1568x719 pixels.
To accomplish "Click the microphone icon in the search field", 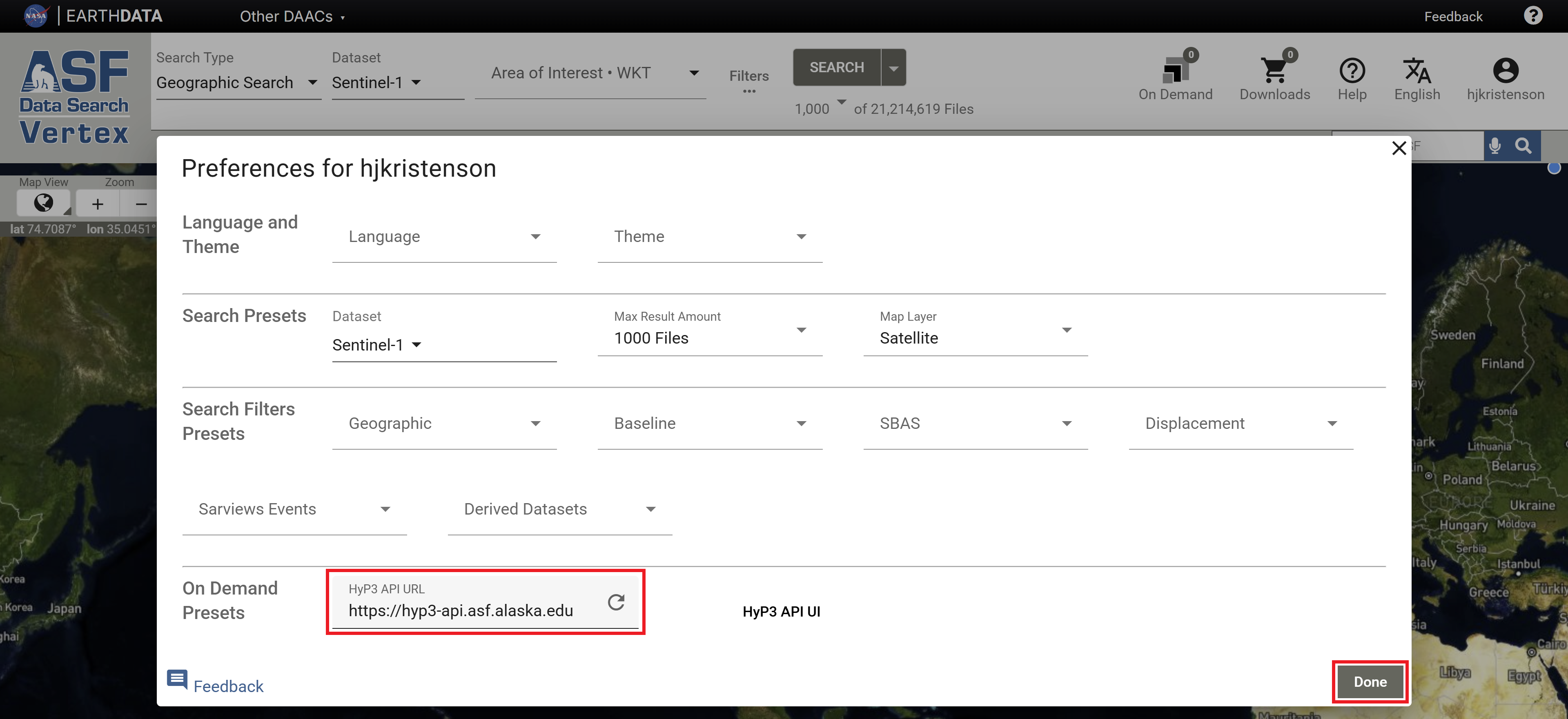I will tap(1494, 146).
